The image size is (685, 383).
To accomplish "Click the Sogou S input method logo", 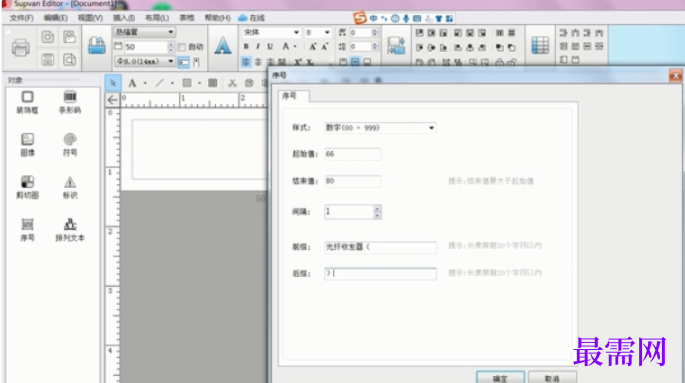I will (x=360, y=17).
